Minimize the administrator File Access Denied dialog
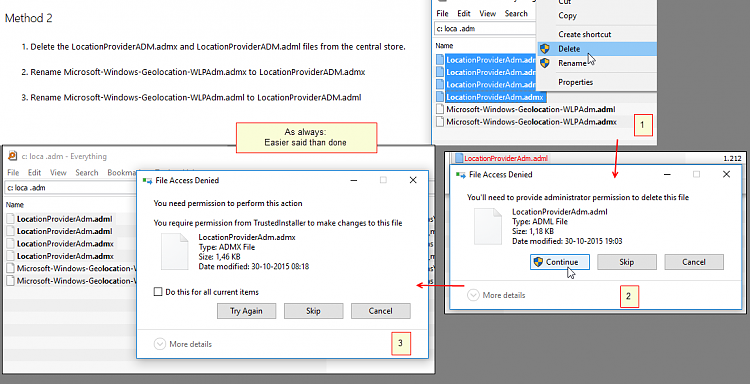Image resolution: width=750 pixels, height=384 pixels. [x=667, y=175]
